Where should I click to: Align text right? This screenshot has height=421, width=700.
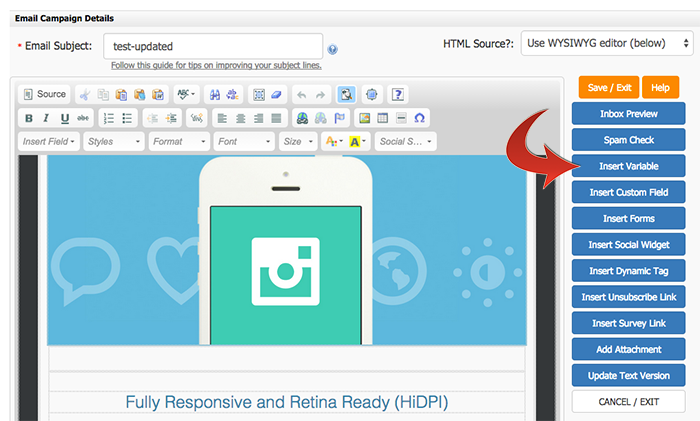click(x=258, y=118)
